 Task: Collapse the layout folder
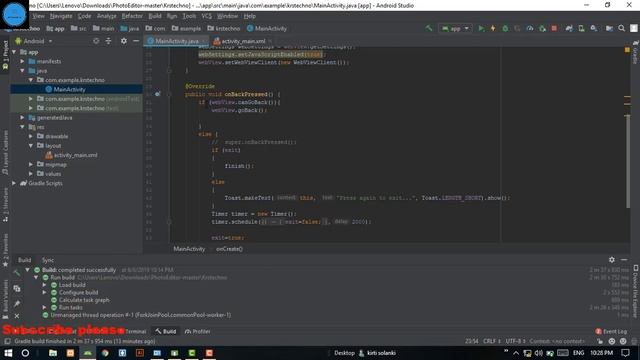coord(31,146)
